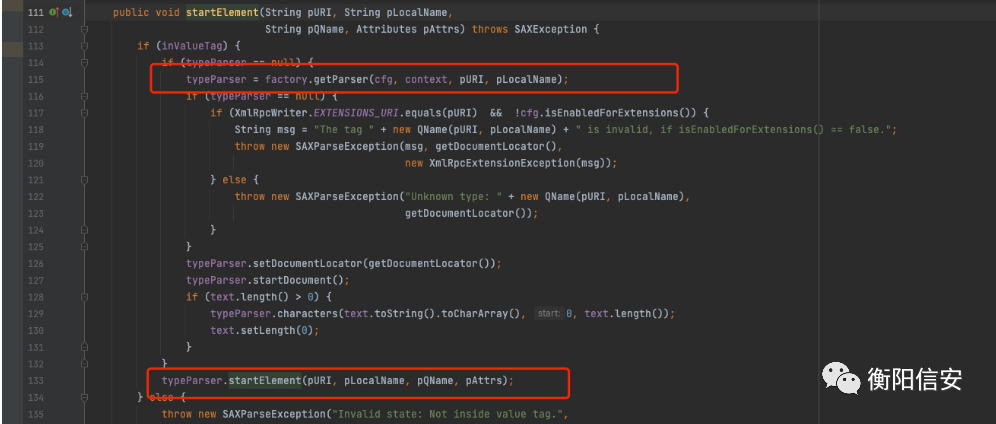Click line number 120 in the gutter
Image resolution: width=996 pixels, height=424 pixels.
36,163
